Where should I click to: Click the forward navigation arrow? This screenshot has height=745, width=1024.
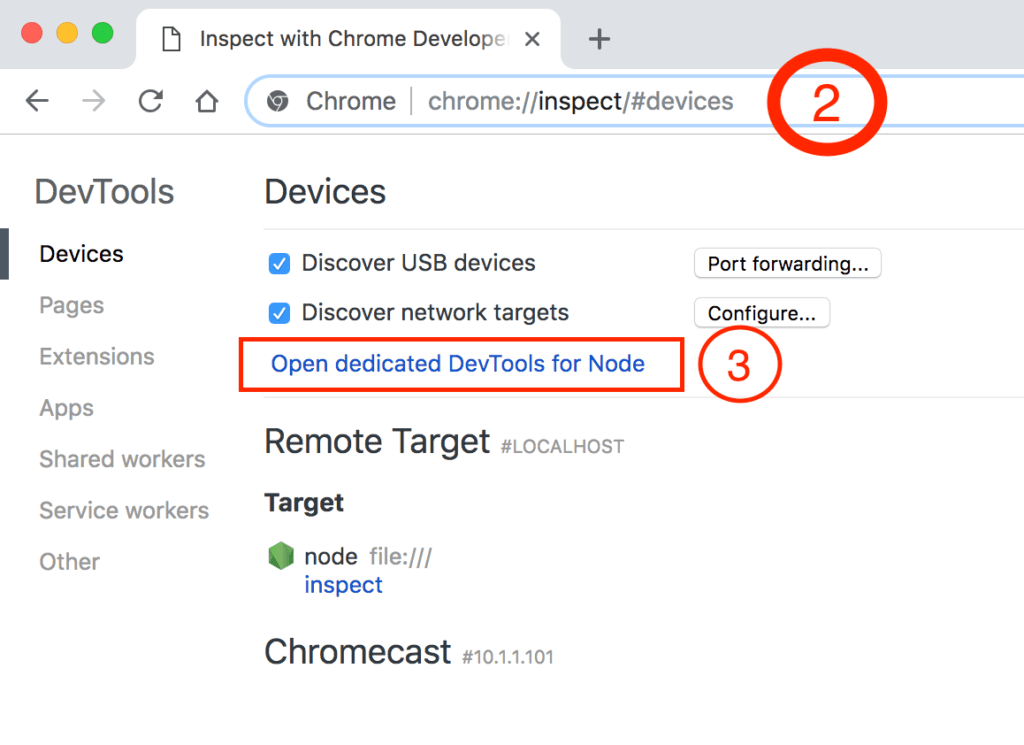(x=93, y=101)
